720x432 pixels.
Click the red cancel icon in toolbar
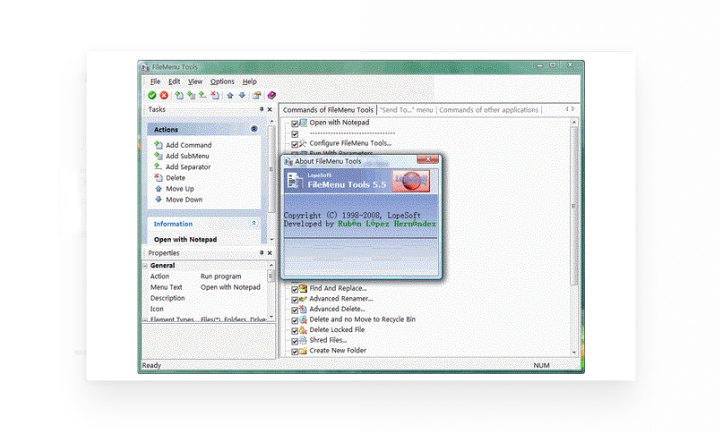pos(164,95)
